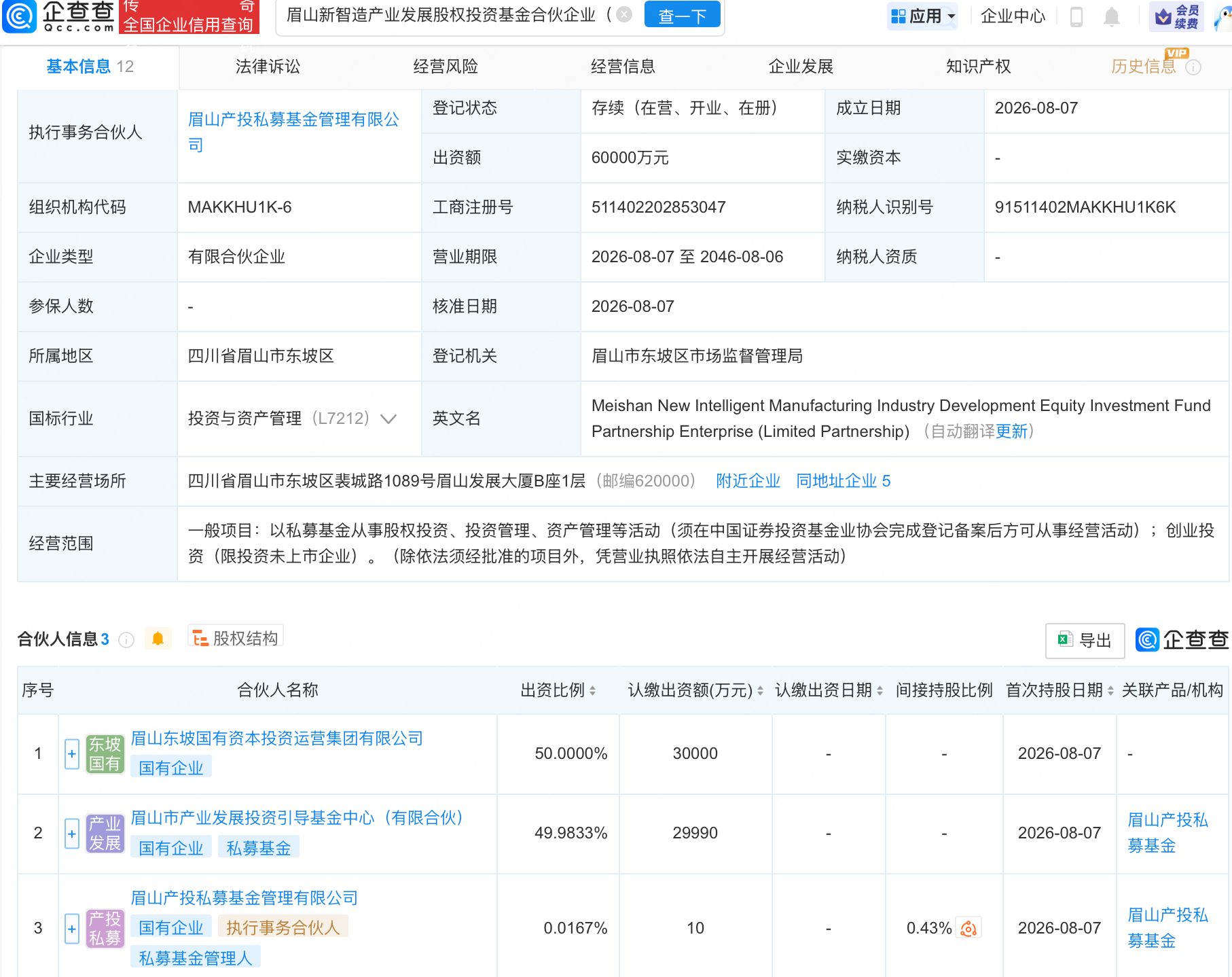1232x977 pixels.
Task: Switch to 企业发展 tab
Action: [801, 67]
